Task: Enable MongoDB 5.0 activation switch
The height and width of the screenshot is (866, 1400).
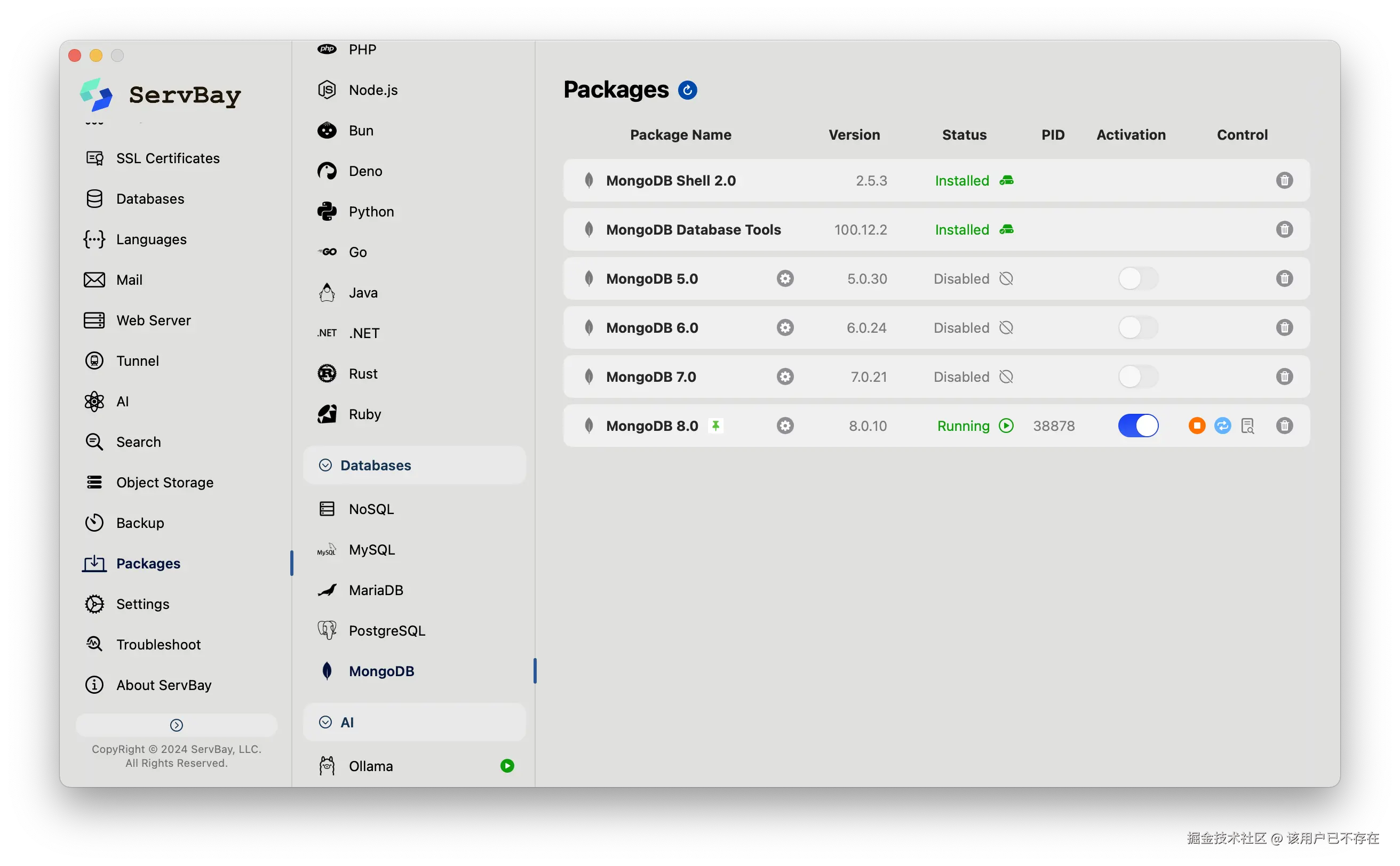Action: (x=1138, y=279)
